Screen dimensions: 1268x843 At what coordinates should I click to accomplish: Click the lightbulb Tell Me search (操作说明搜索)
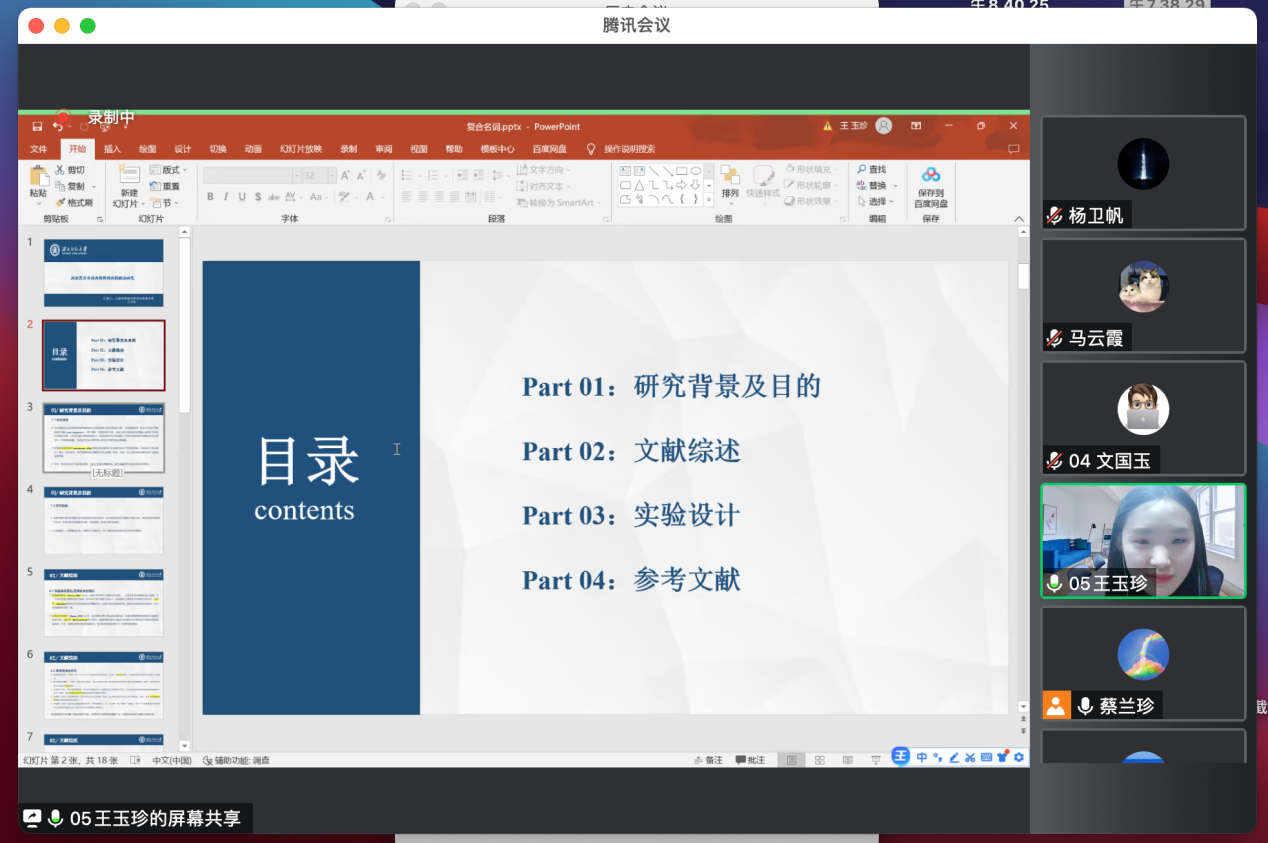tap(591, 149)
